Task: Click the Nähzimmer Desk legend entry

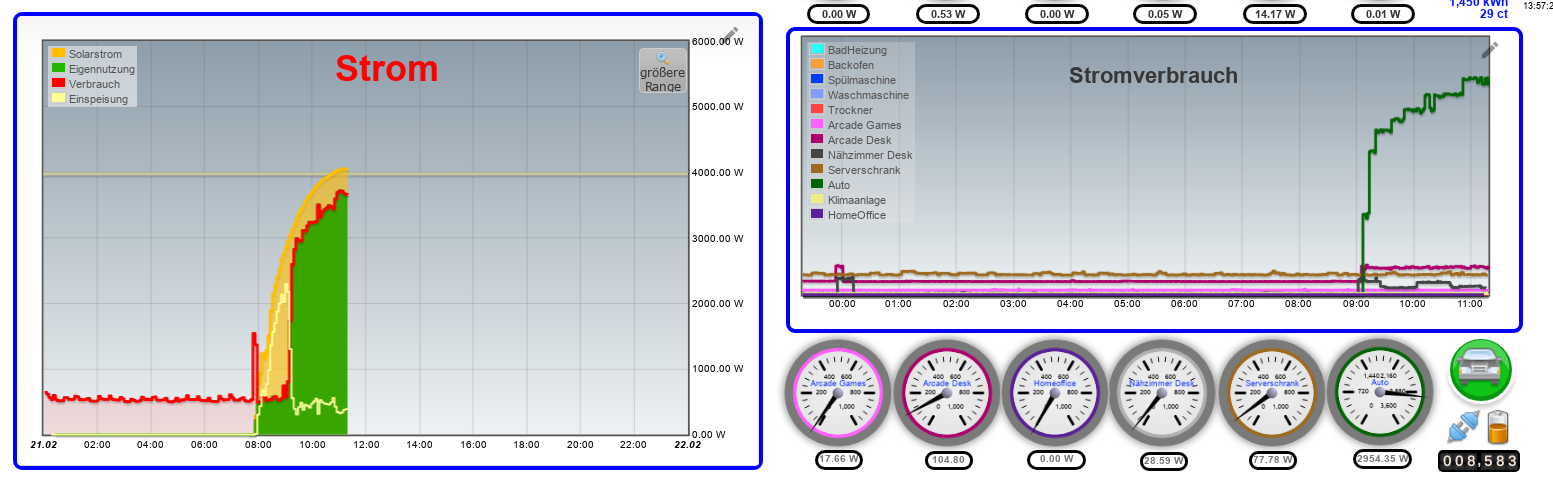Action: (861, 155)
